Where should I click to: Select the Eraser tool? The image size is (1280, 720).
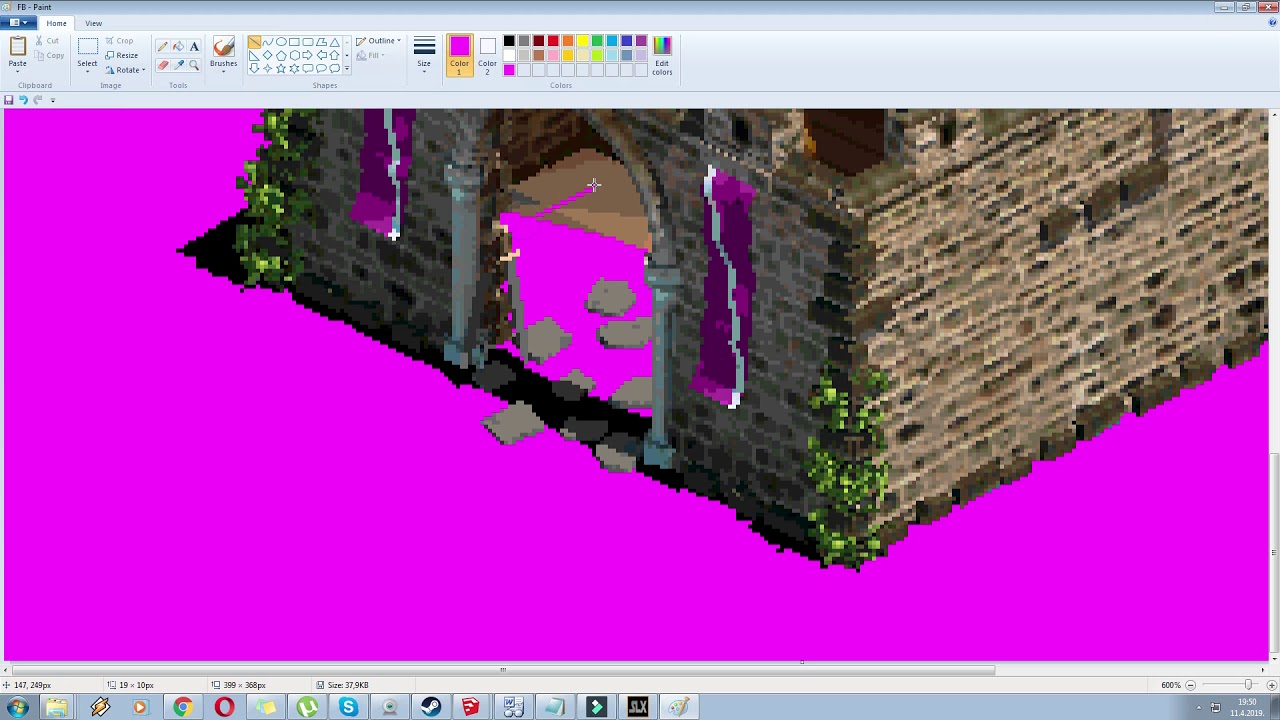point(163,65)
